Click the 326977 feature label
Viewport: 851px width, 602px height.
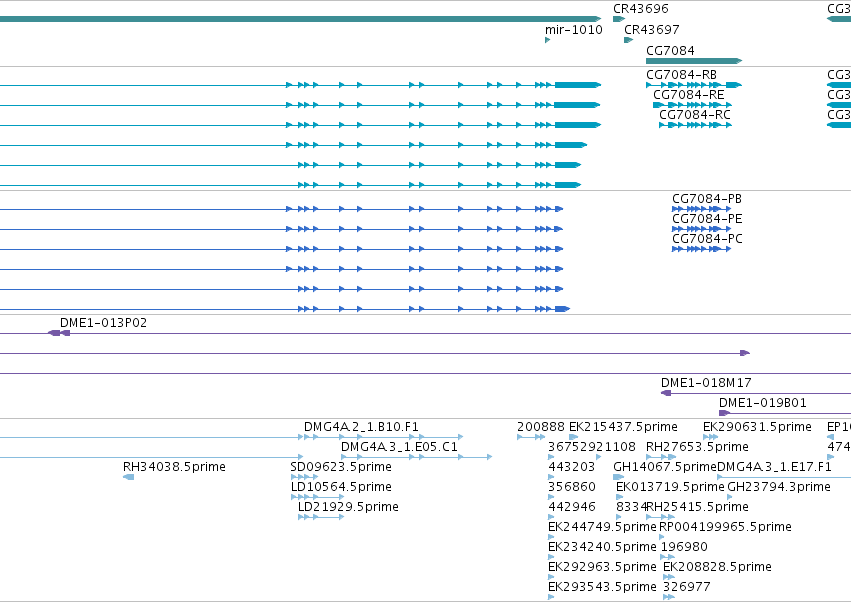coord(687,587)
